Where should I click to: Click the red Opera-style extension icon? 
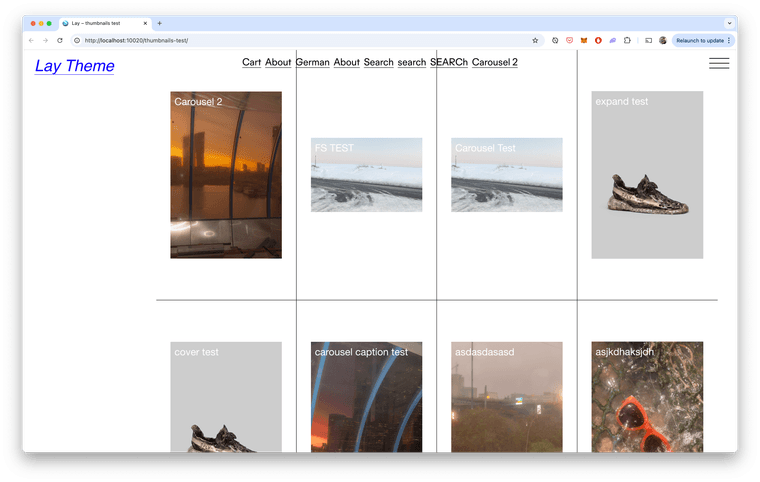pos(598,40)
